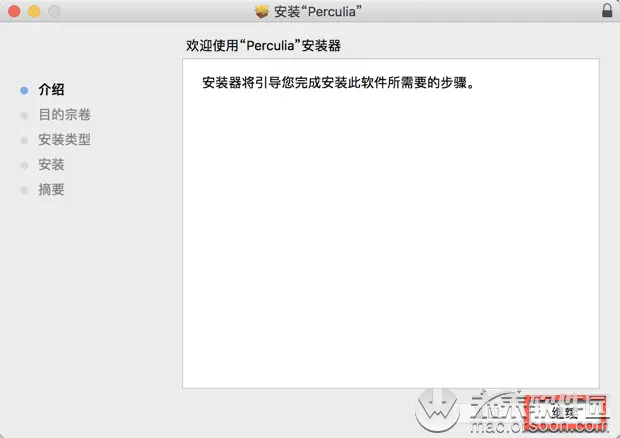
Task: Click the 继续 (Continue) button
Action: [x=565, y=414]
